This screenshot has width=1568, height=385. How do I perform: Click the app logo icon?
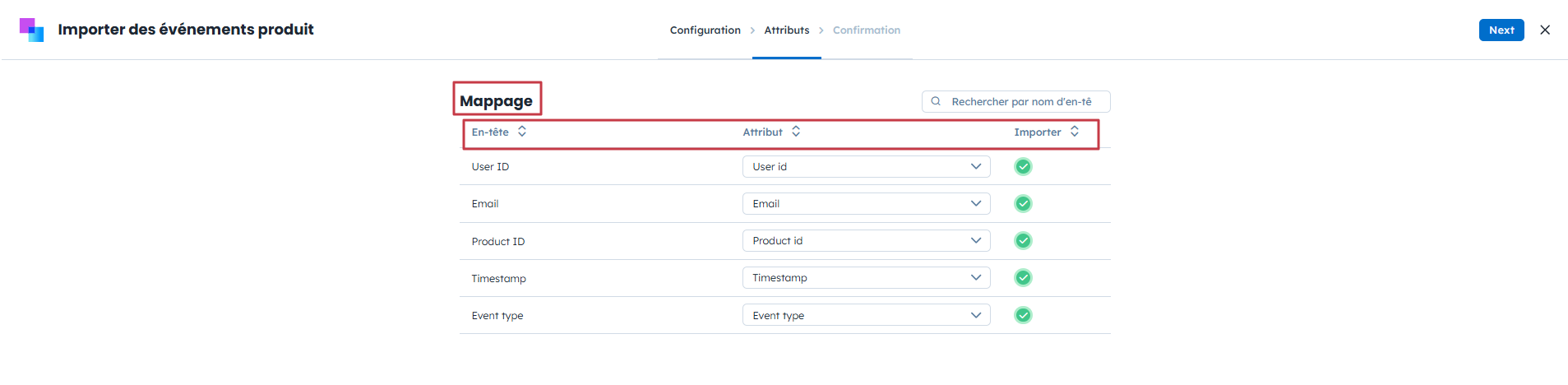31,30
